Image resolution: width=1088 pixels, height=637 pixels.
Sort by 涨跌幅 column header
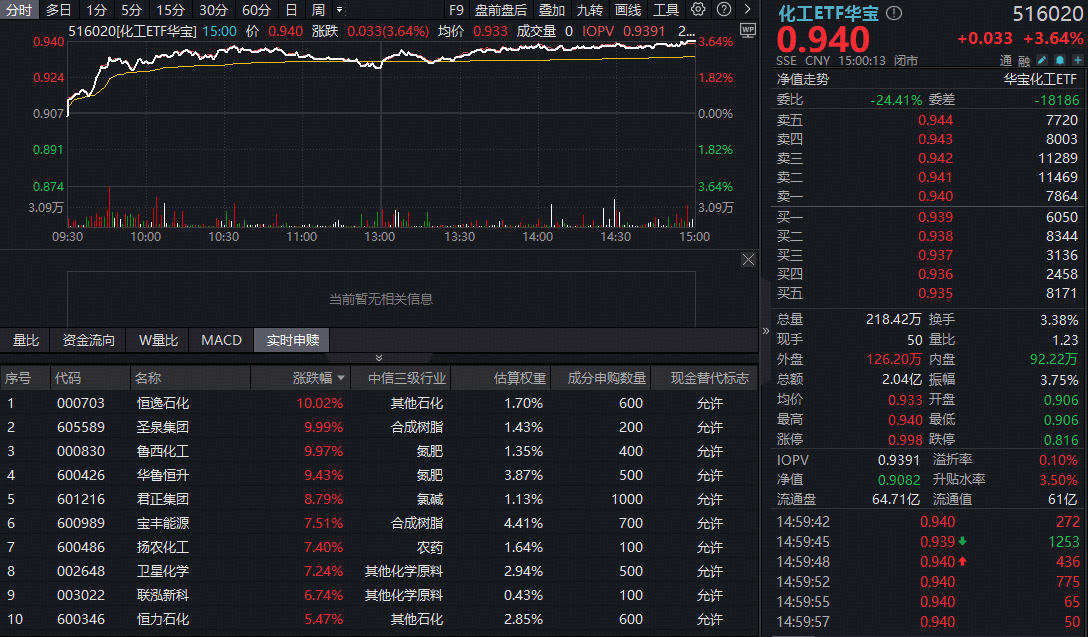point(318,378)
